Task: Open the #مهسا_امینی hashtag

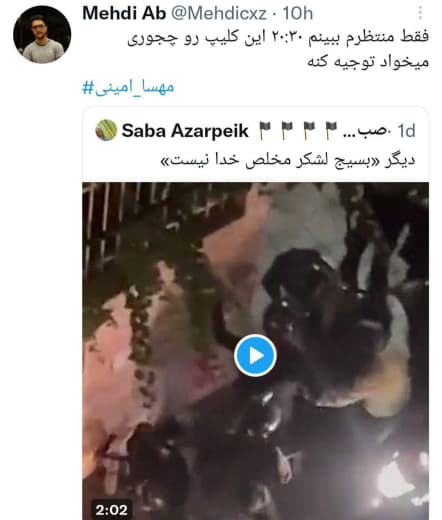Action: [128, 88]
